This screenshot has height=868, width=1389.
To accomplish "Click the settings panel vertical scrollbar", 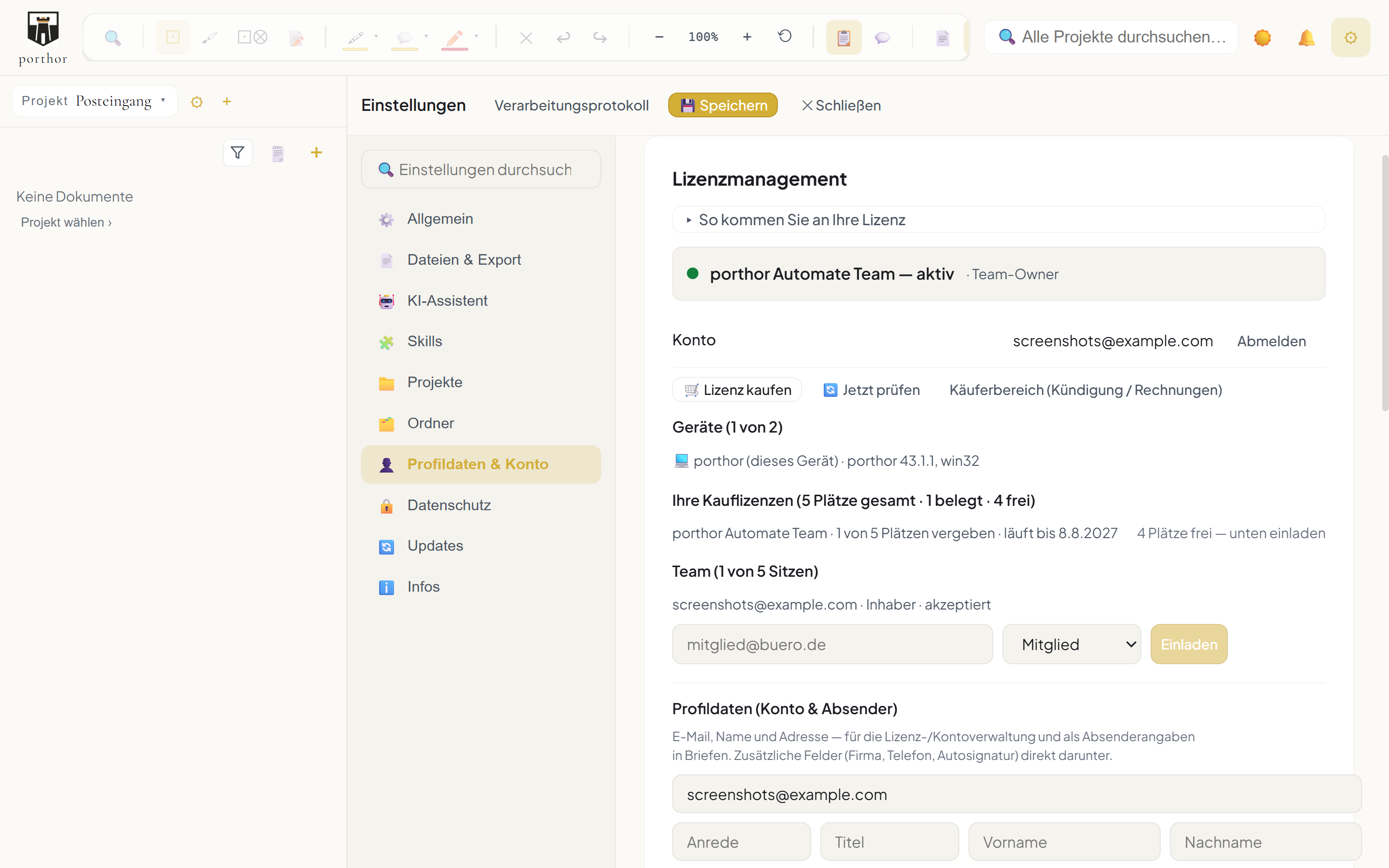I will pos(1384,283).
